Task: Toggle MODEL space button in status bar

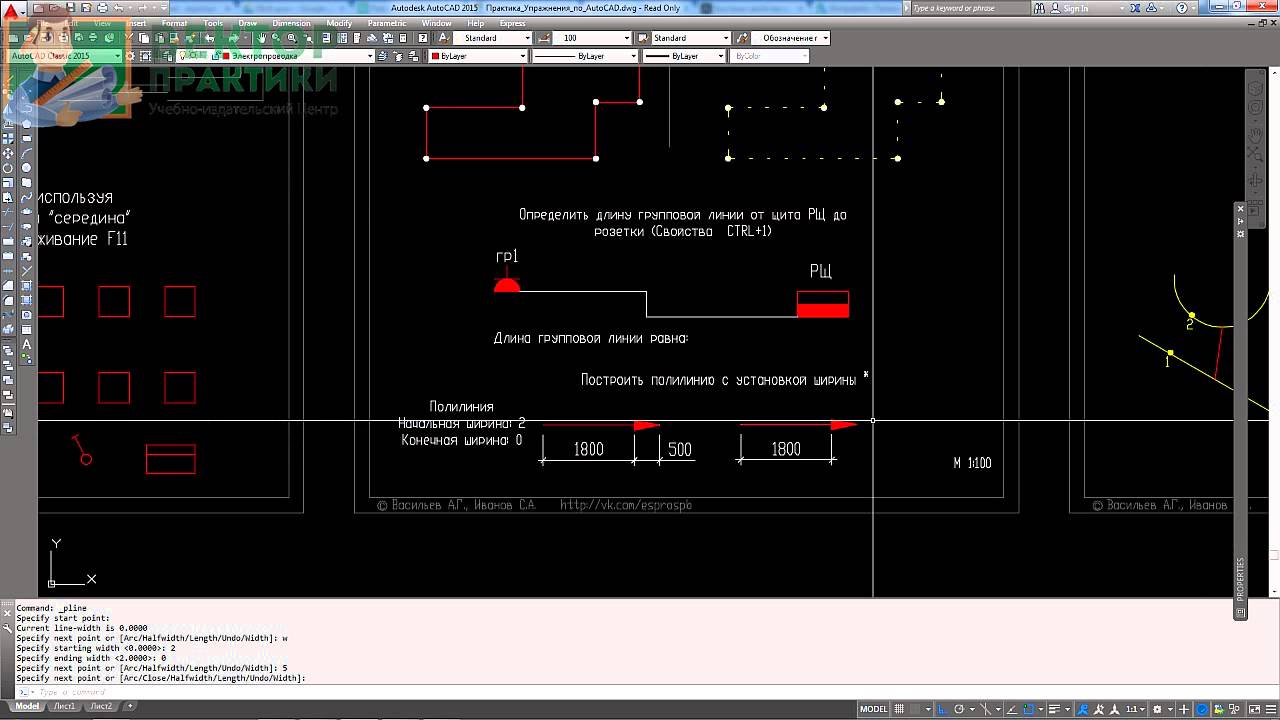Action: point(874,709)
